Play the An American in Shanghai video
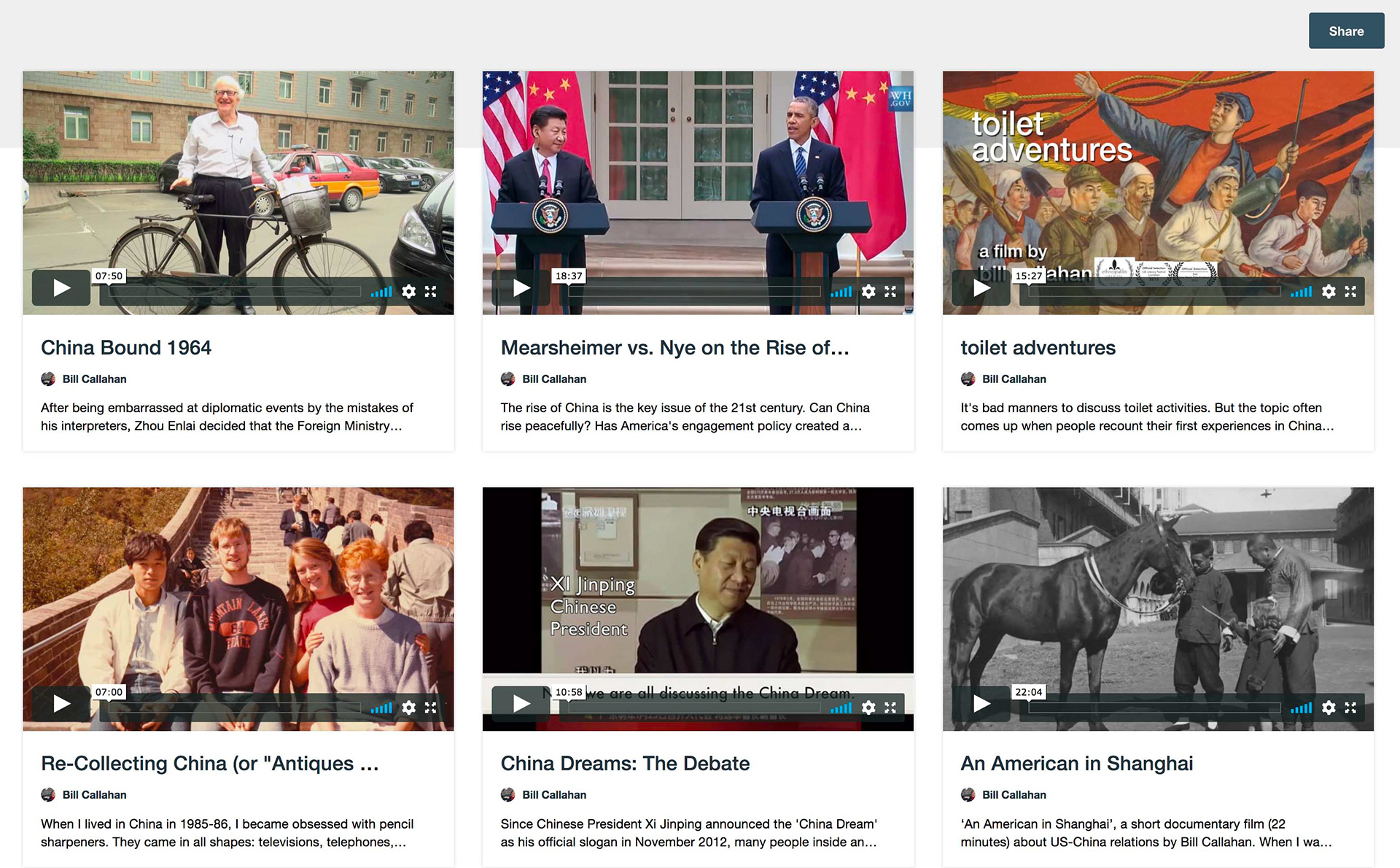 point(981,704)
